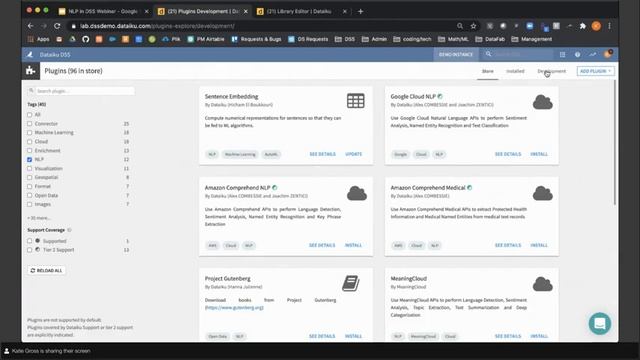This screenshot has height=360, width=640.
Task: Click the MeaningCloud cloud icon
Action: coord(542,284)
